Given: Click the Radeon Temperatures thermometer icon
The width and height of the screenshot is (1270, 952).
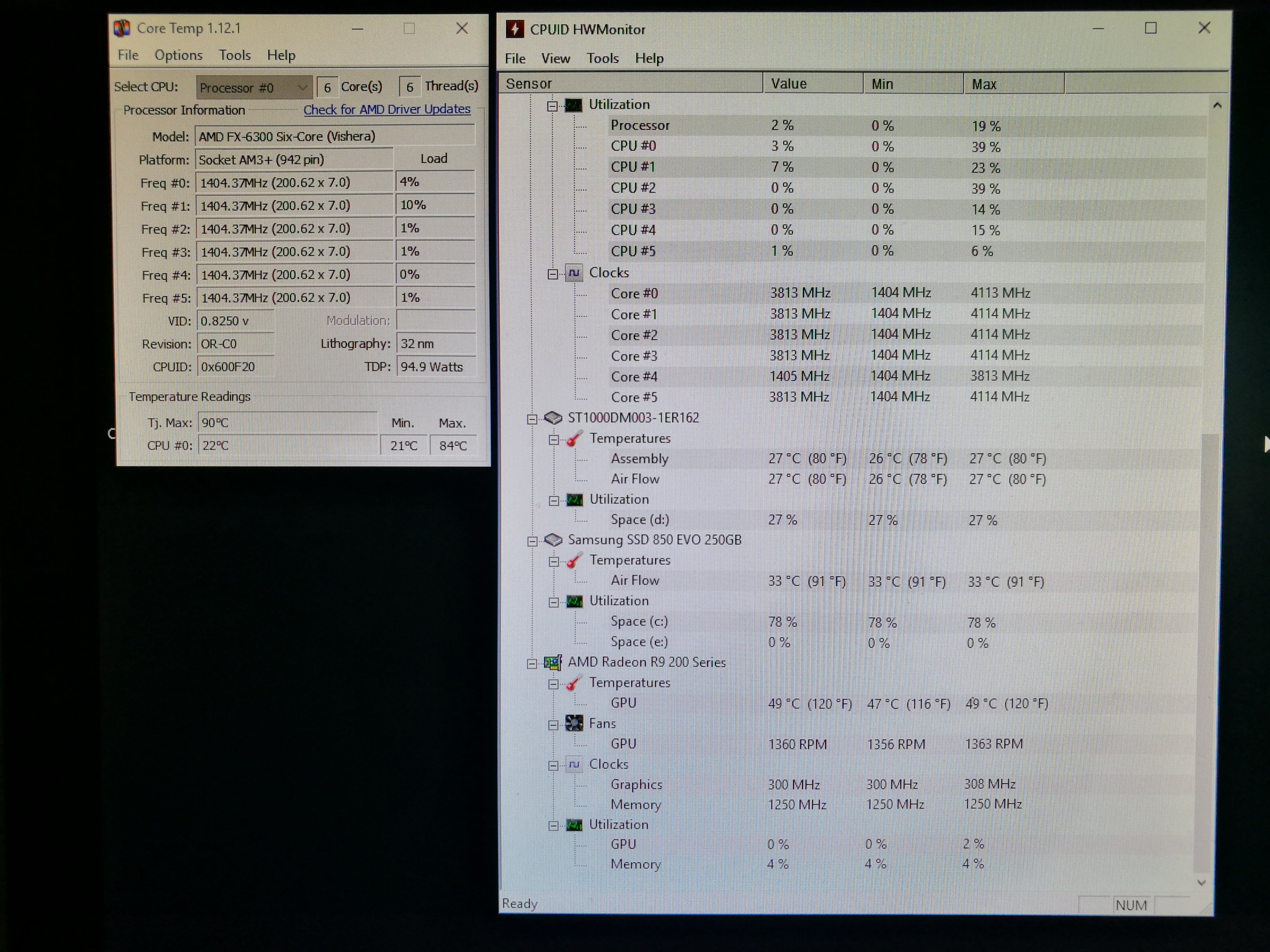Looking at the screenshot, I should pos(574,684).
